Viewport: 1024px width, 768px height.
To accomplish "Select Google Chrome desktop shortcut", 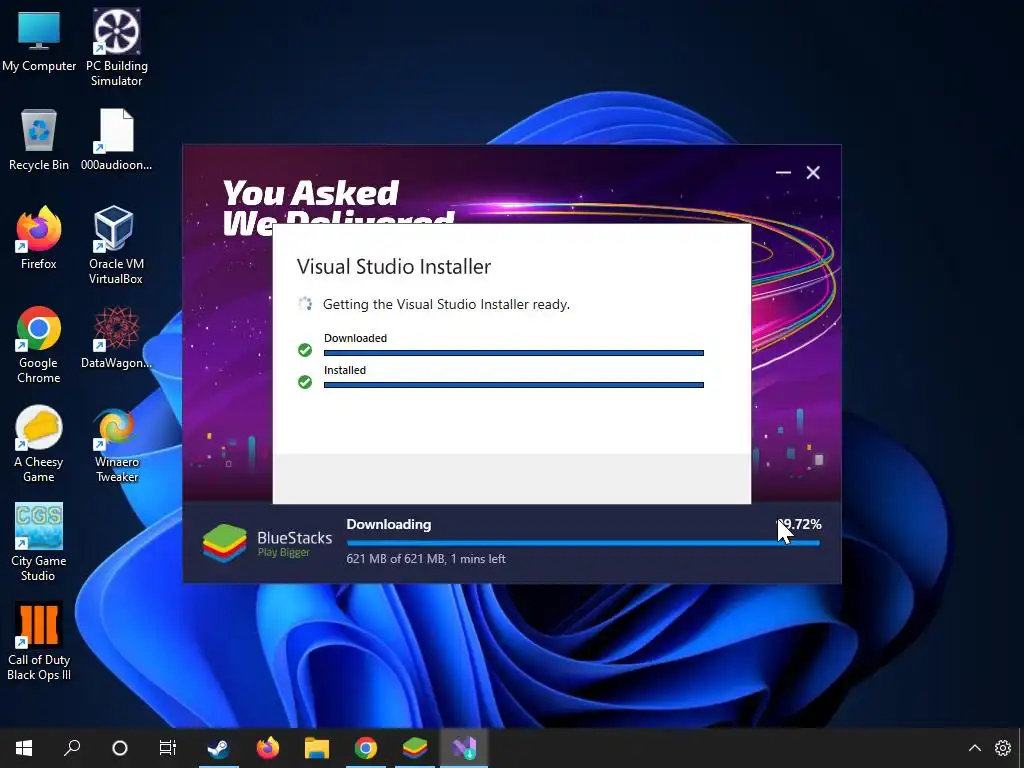I will point(39,345).
